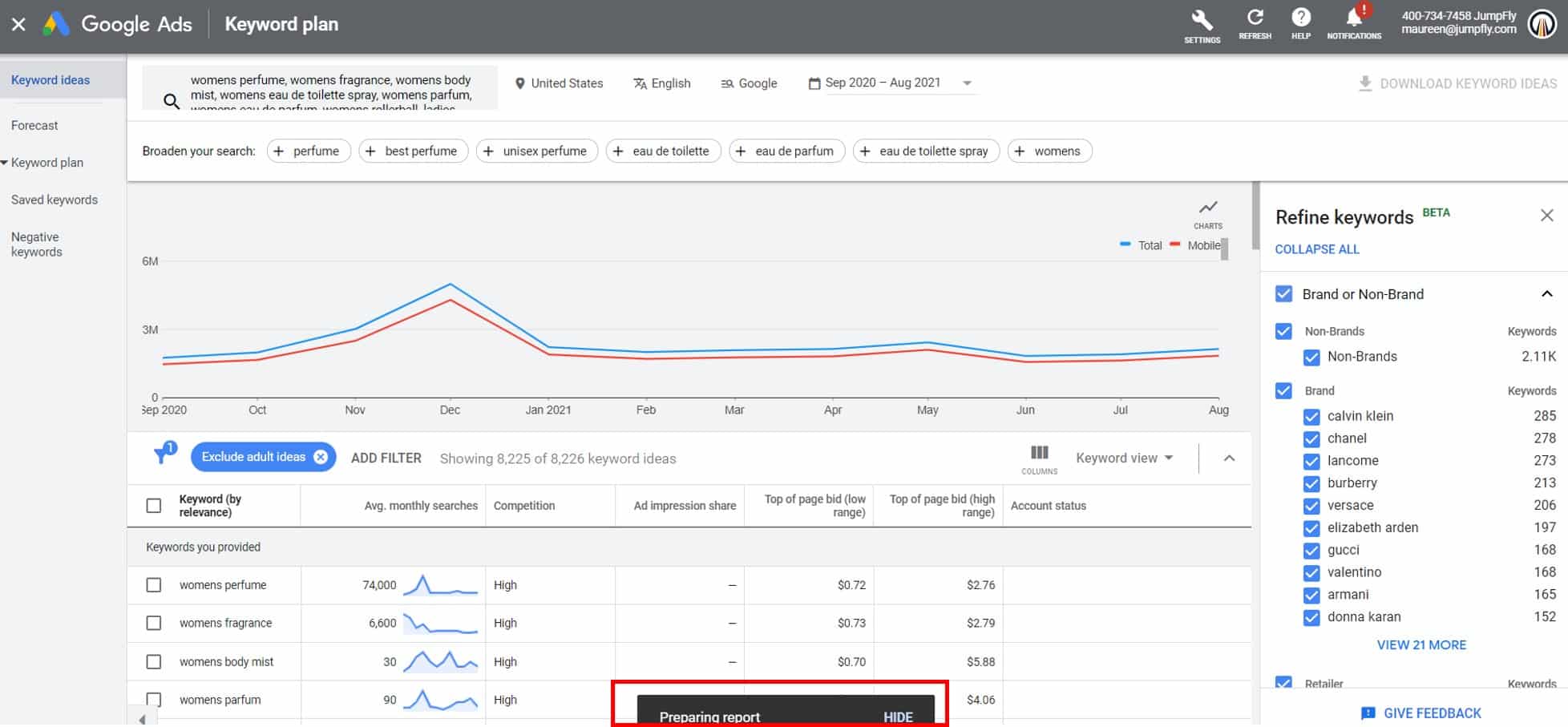This screenshot has width=1568, height=727.
Task: Add 'womens' suggestion chip
Action: click(1050, 151)
